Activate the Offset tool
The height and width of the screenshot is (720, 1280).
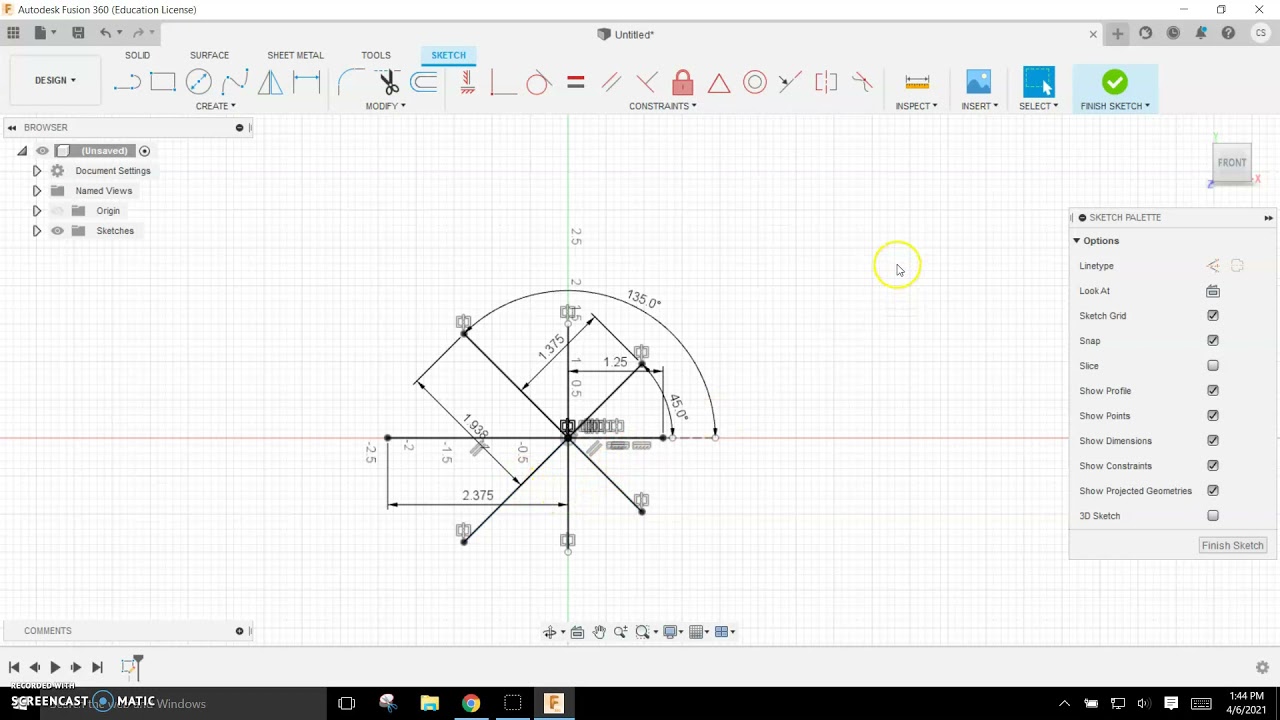(424, 82)
